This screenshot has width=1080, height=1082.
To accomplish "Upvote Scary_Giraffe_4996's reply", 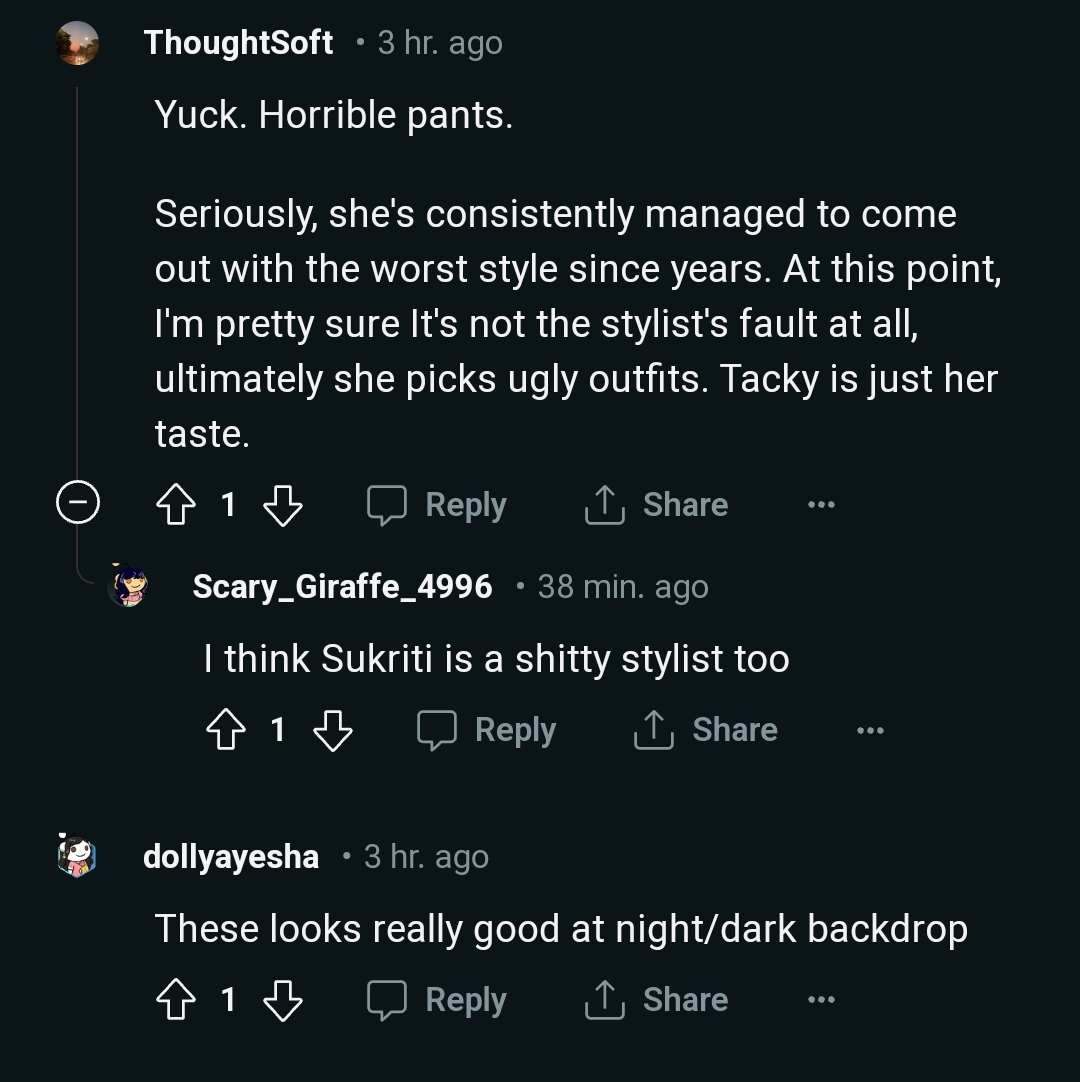I will (225, 730).
